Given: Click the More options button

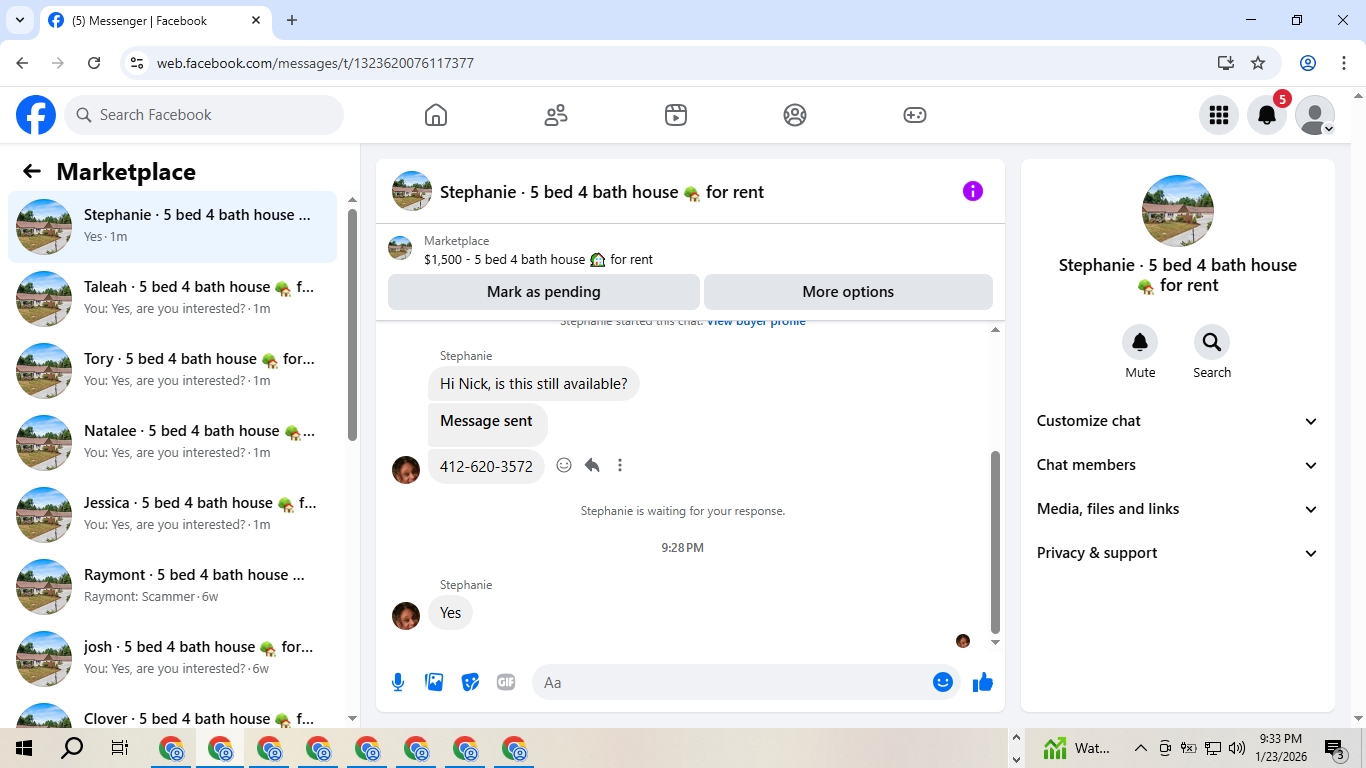Looking at the screenshot, I should [848, 292].
